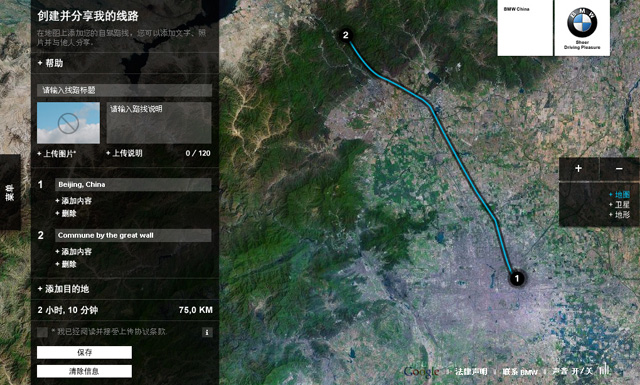Open the info icon beside terms checkbox

pyautogui.click(x=207, y=332)
